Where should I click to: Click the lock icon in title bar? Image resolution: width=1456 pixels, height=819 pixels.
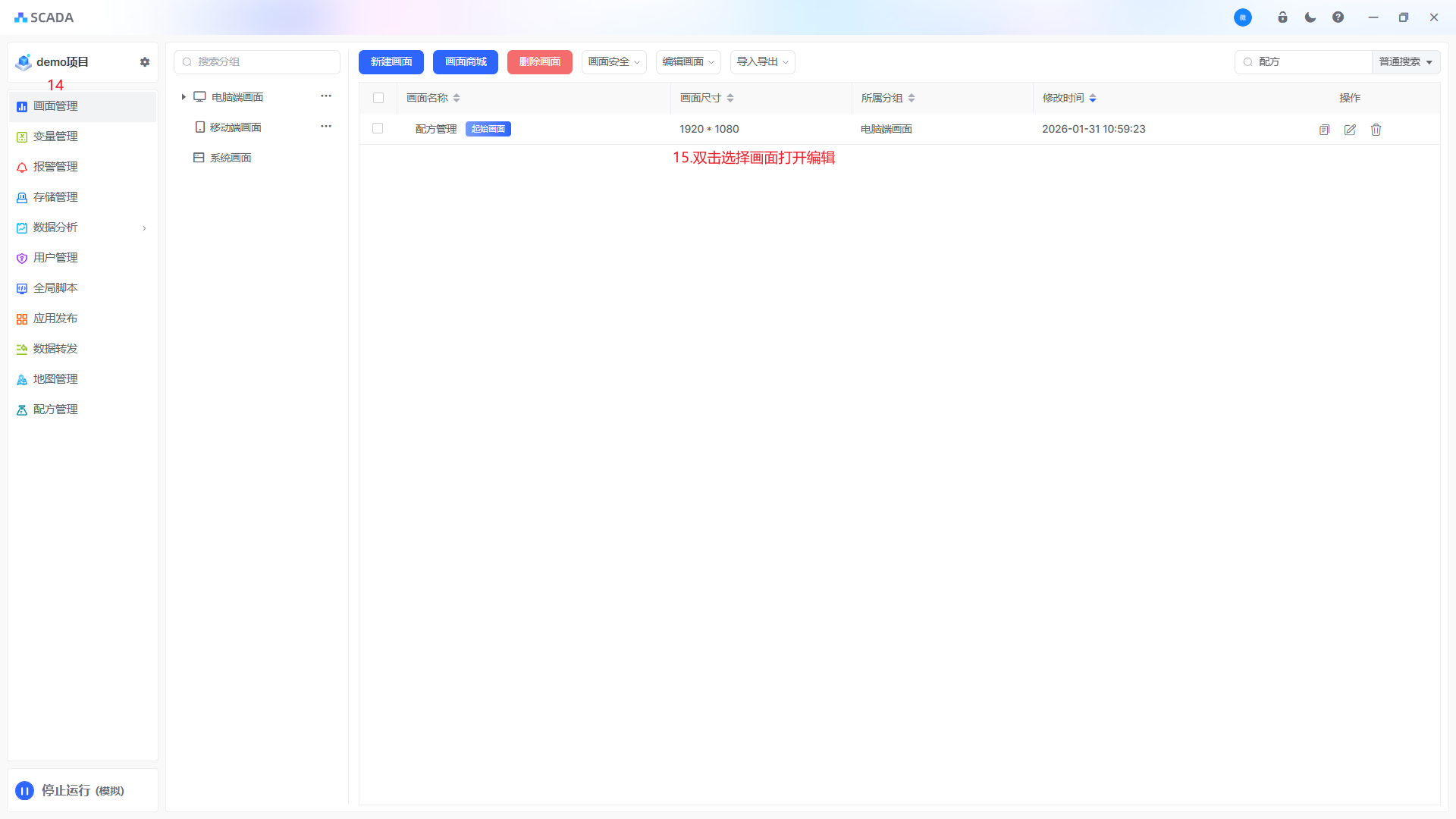click(1282, 17)
